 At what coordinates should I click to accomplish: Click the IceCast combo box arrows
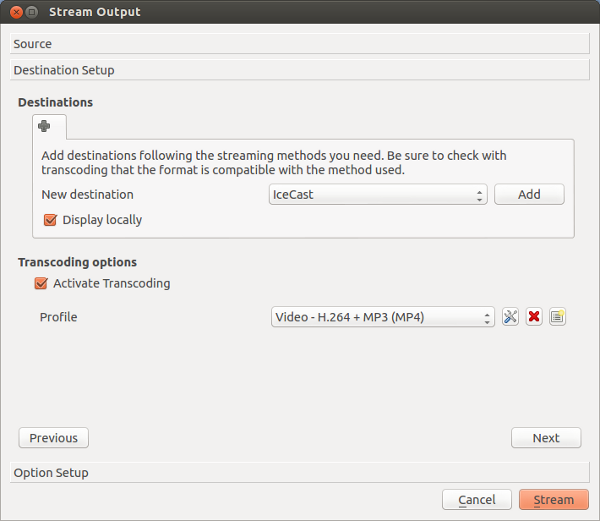pyautogui.click(x=479, y=195)
